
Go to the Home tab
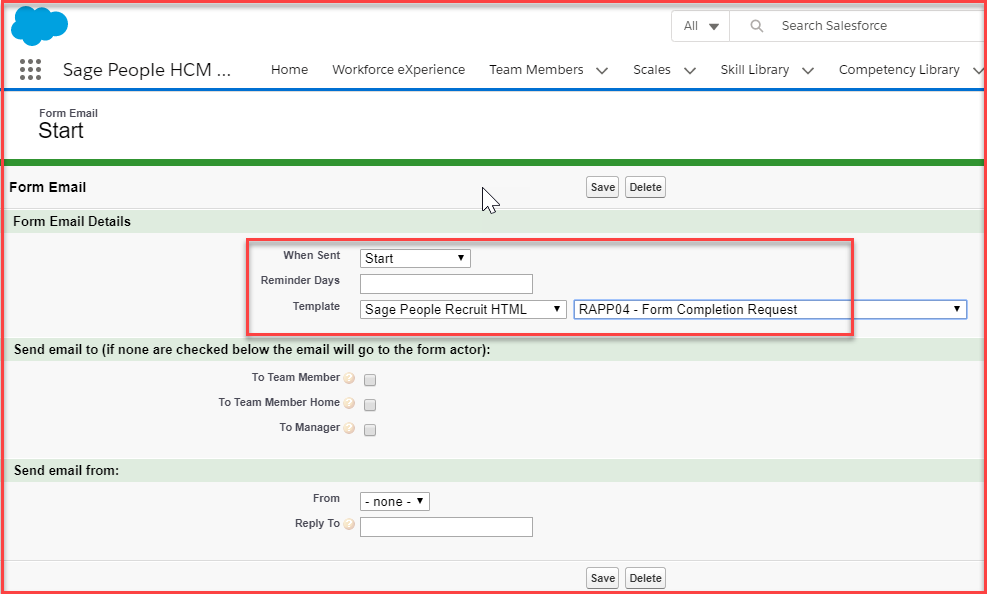tap(289, 70)
